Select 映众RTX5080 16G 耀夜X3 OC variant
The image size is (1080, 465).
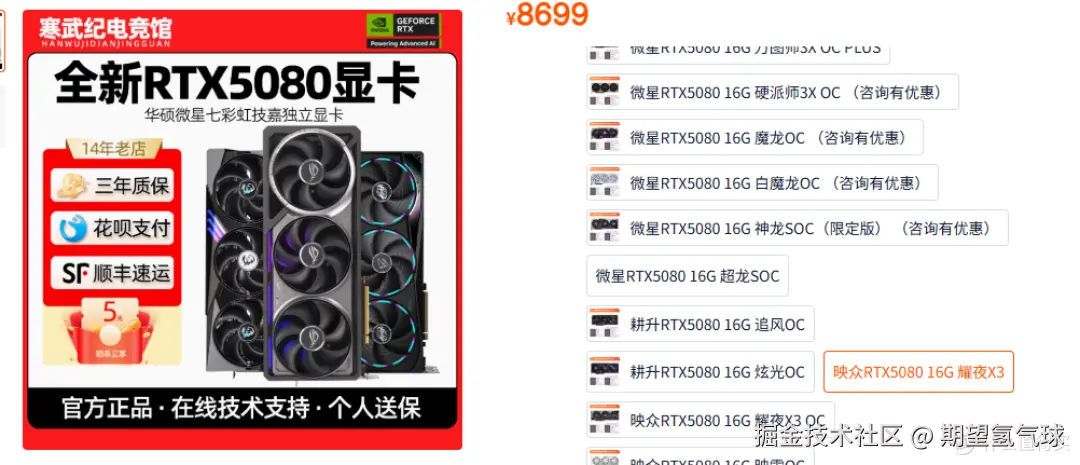[x=711, y=420]
